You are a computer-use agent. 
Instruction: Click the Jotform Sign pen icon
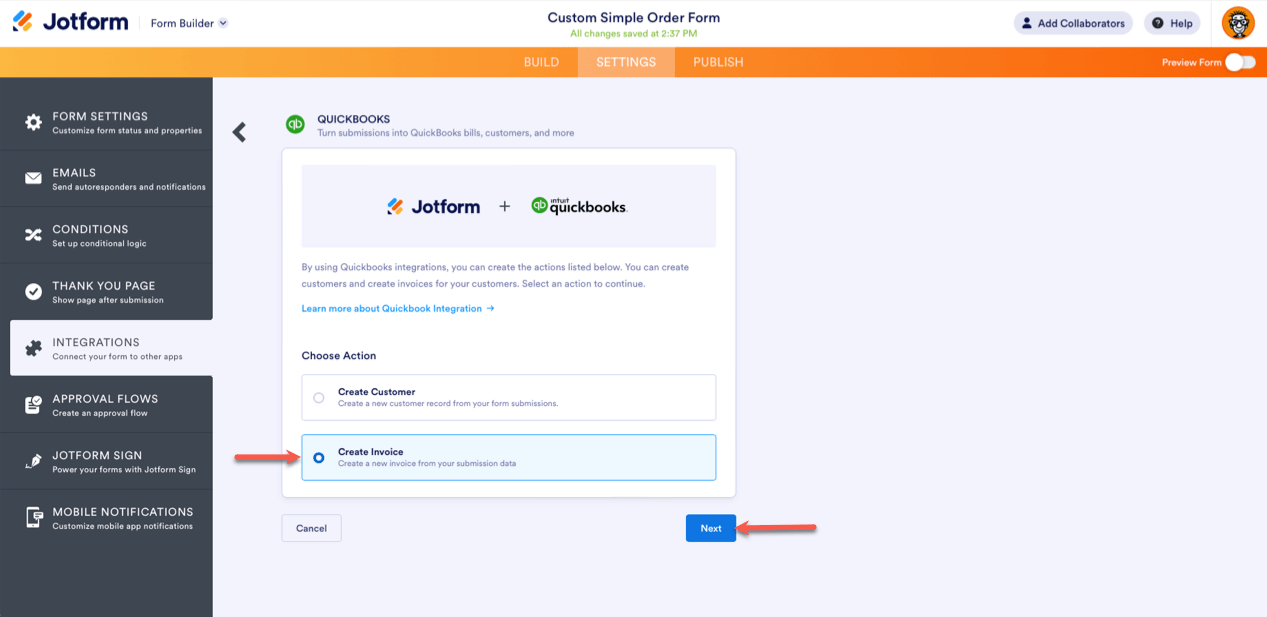point(33,461)
